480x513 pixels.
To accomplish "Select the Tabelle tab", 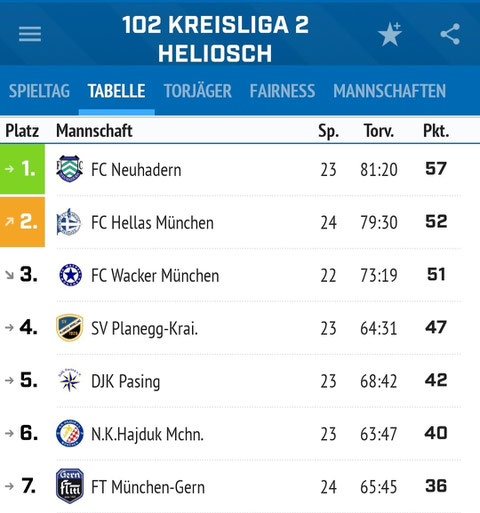I will tap(116, 91).
